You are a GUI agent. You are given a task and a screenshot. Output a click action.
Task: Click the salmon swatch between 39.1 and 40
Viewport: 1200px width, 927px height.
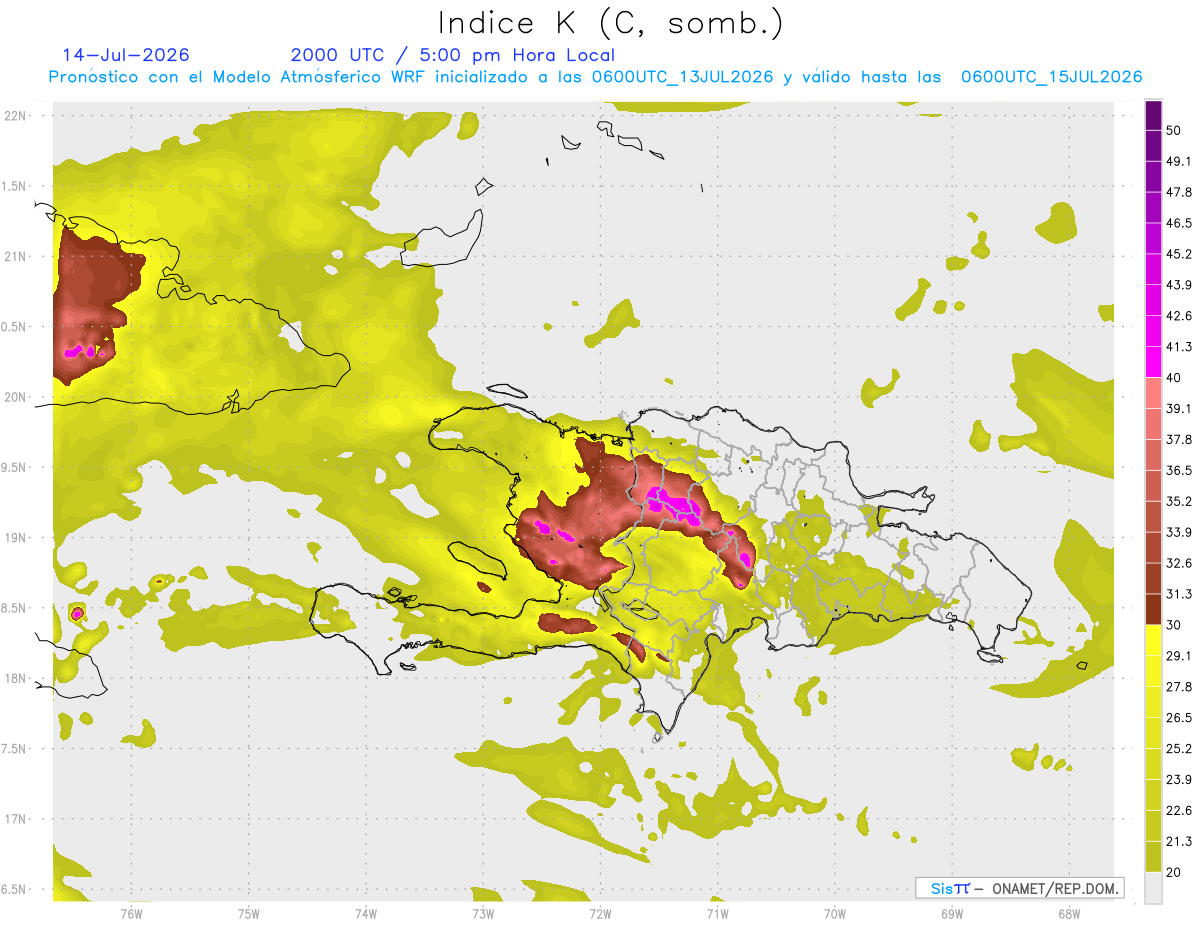pyautogui.click(x=1153, y=393)
